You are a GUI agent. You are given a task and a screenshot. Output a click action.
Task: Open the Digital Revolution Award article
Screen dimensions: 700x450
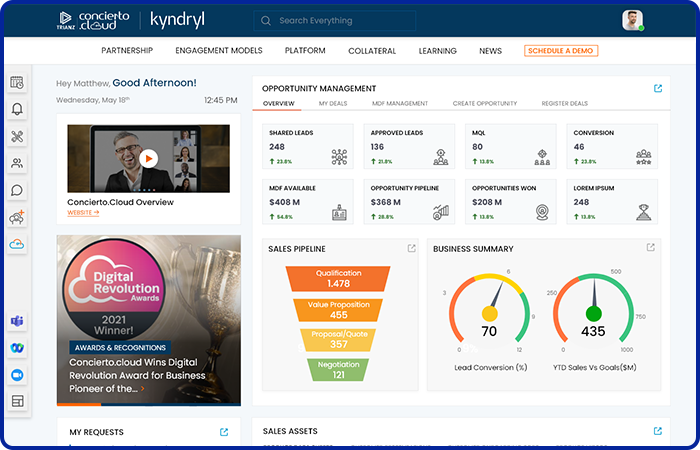[137, 375]
